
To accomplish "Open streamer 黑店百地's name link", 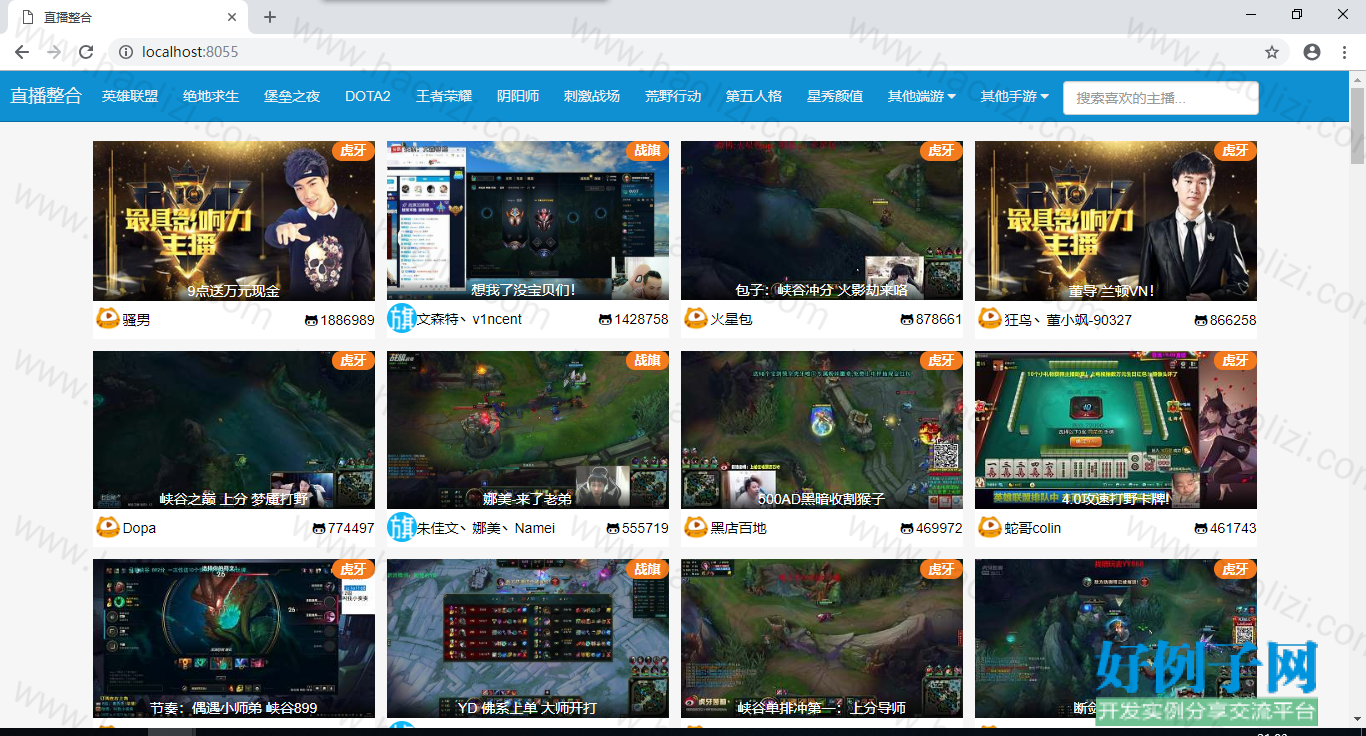I will tap(738, 528).
